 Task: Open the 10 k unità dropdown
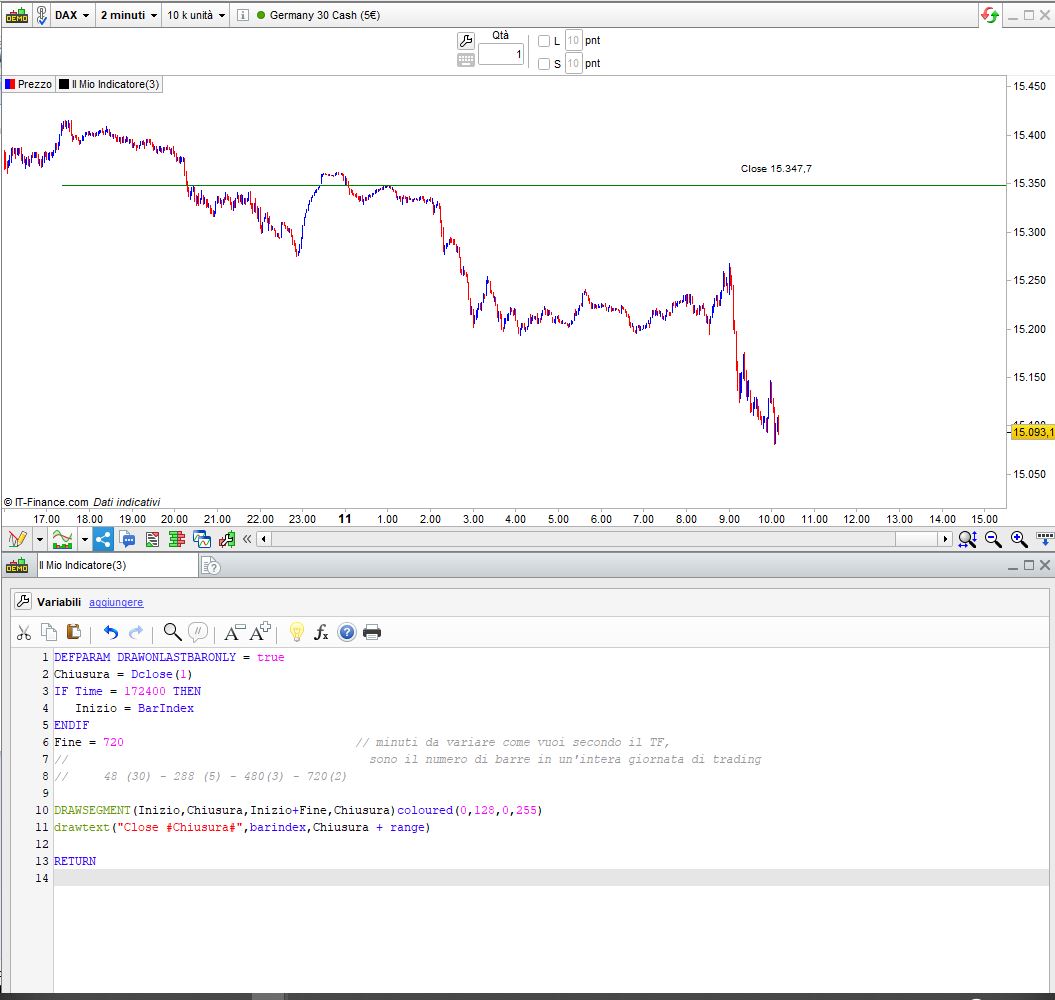(x=195, y=15)
